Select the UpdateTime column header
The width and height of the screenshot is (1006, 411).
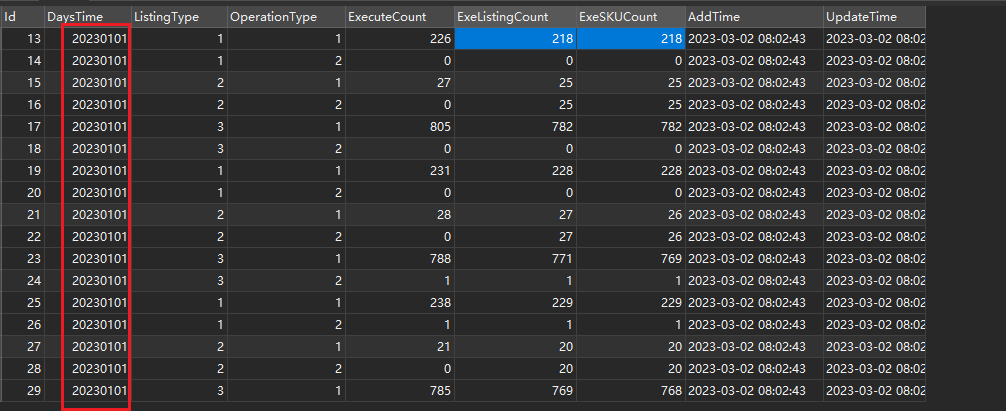(x=874, y=17)
